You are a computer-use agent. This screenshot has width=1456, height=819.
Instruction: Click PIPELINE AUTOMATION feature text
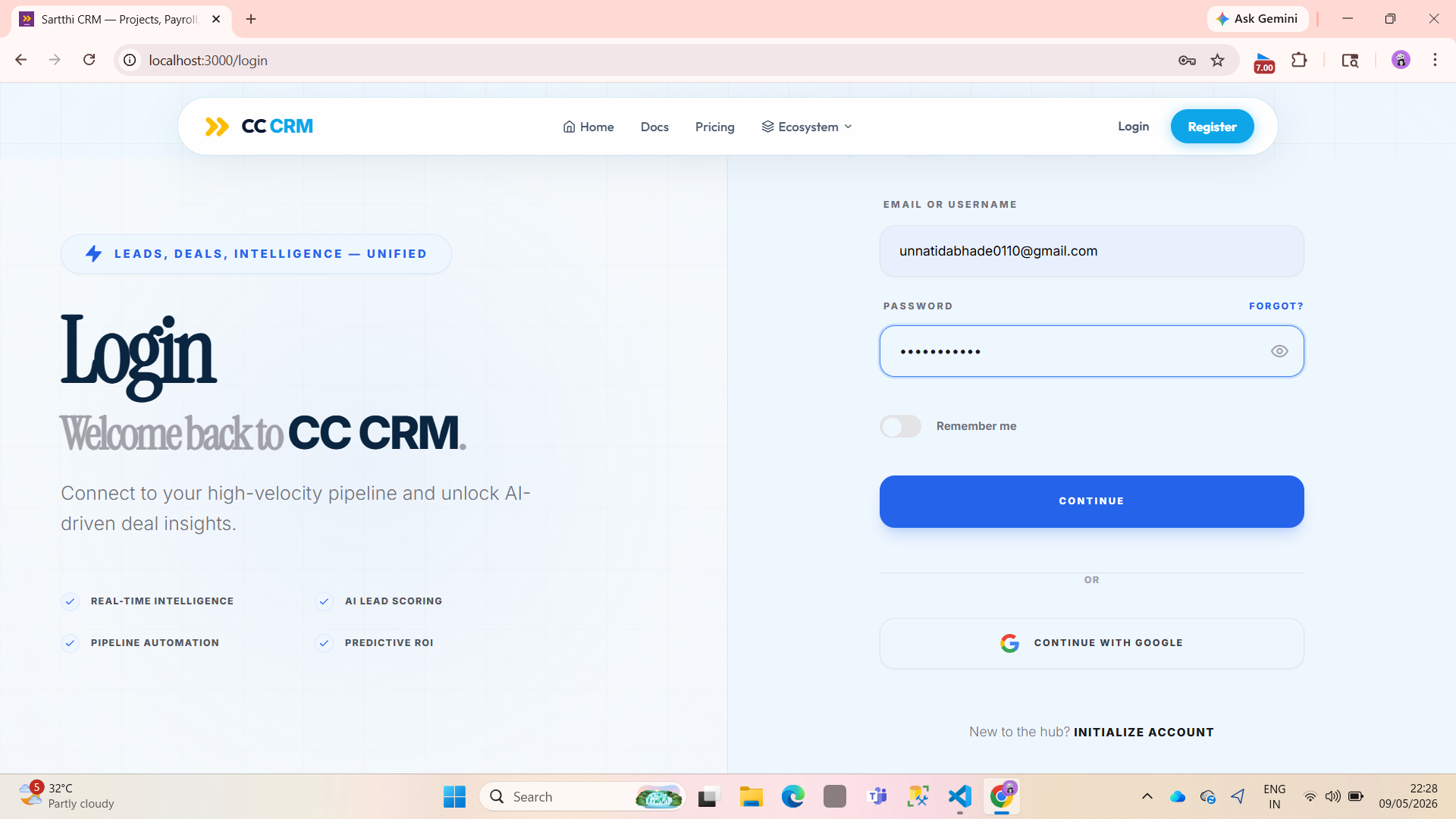click(x=155, y=643)
